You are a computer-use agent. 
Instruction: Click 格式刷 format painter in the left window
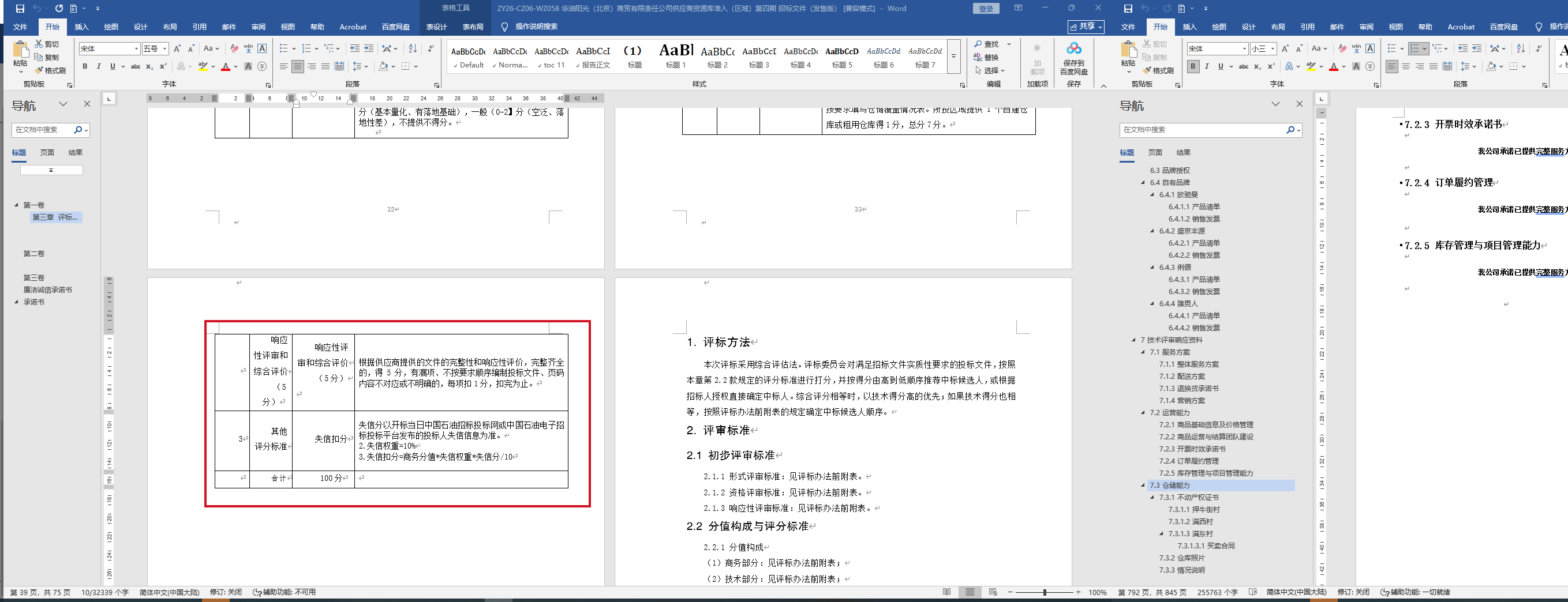tap(51, 70)
